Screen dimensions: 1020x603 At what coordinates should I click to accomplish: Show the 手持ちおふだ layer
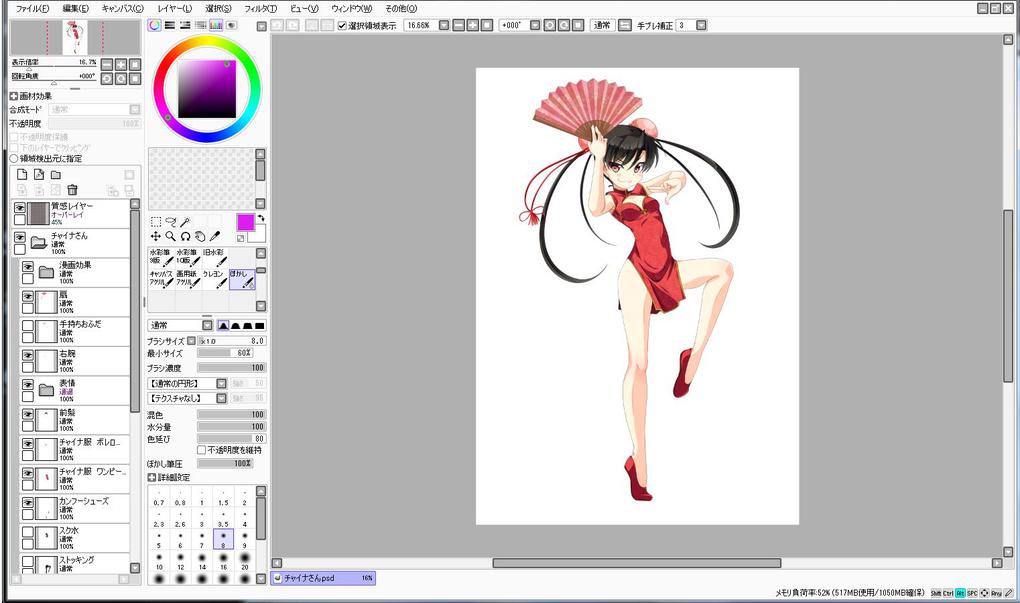coord(28,325)
